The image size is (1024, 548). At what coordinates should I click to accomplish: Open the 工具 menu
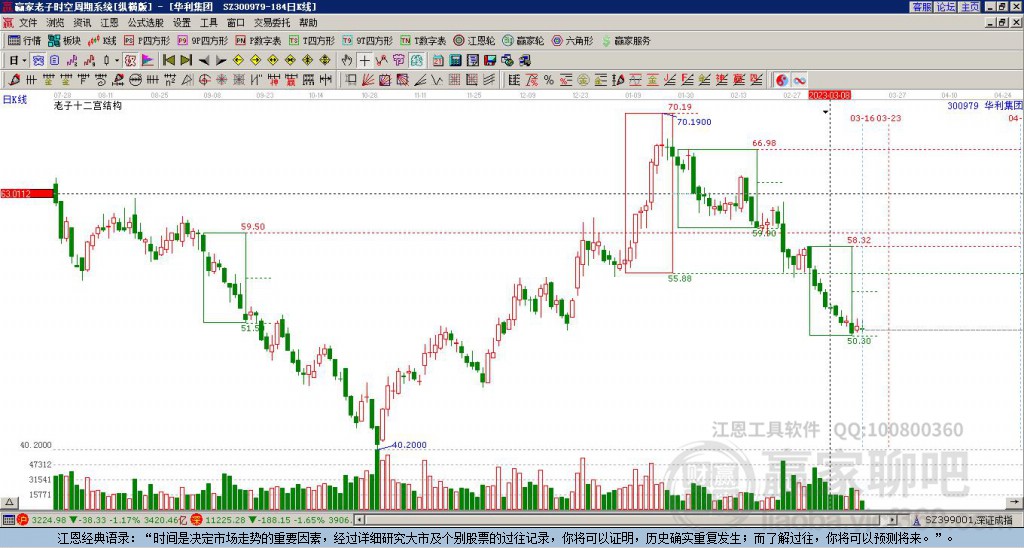[208, 23]
